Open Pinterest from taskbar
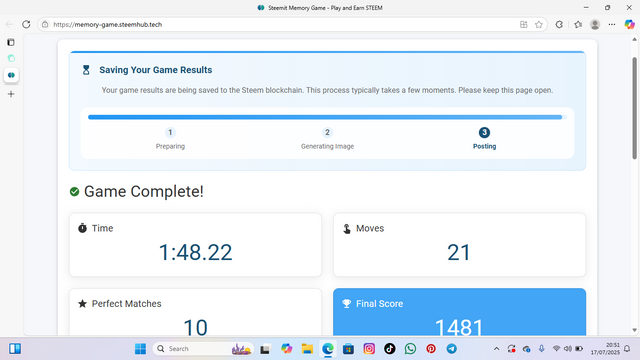This screenshot has width=640, height=360. pyautogui.click(x=431, y=349)
